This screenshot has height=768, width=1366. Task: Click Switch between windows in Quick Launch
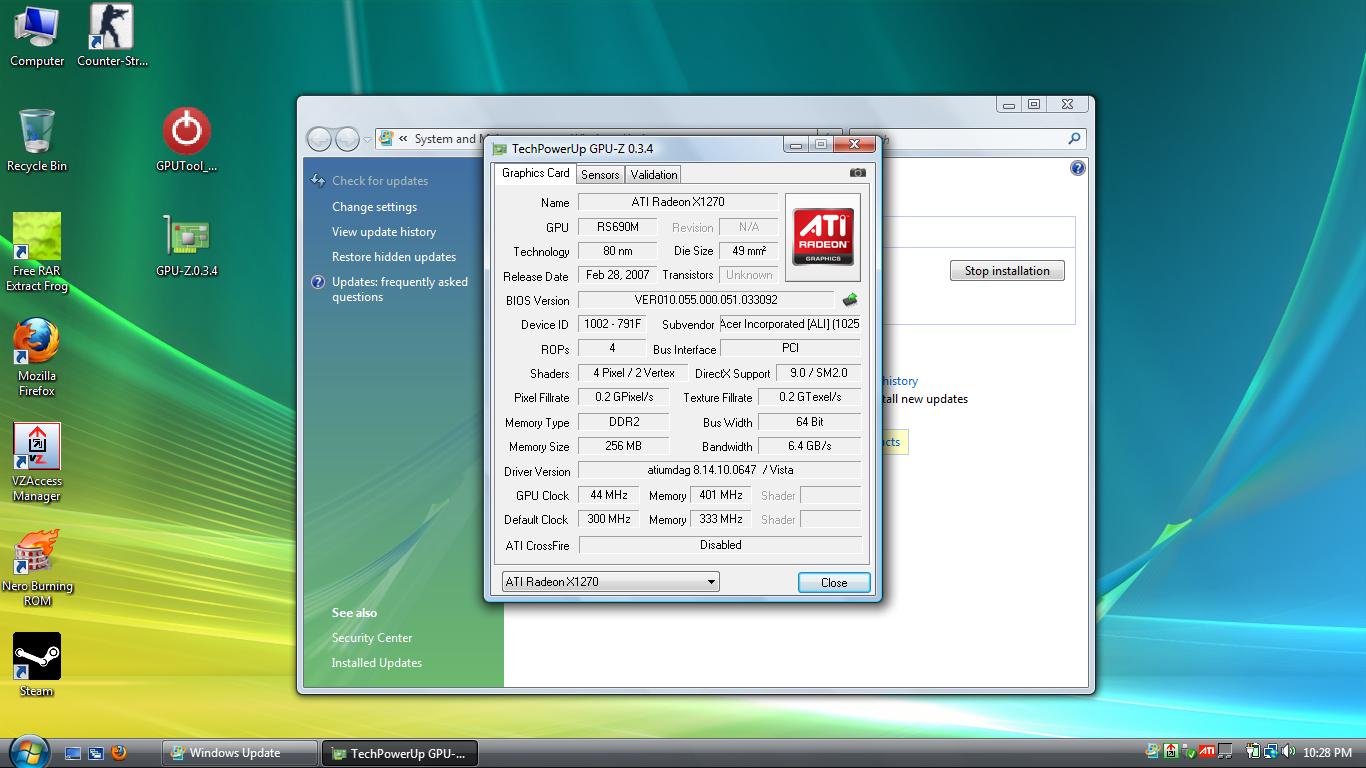pyautogui.click(x=96, y=753)
